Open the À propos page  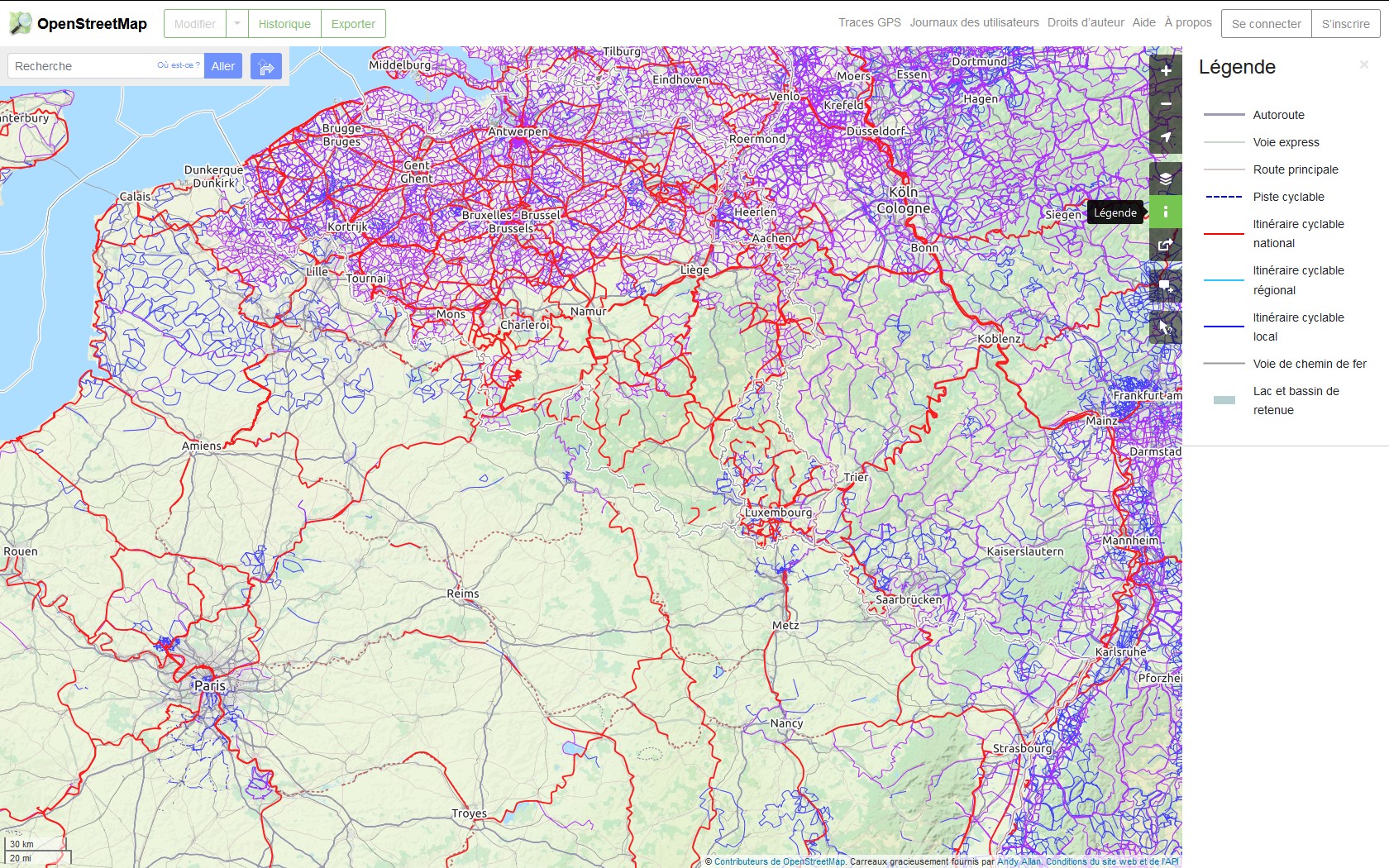click(1188, 22)
